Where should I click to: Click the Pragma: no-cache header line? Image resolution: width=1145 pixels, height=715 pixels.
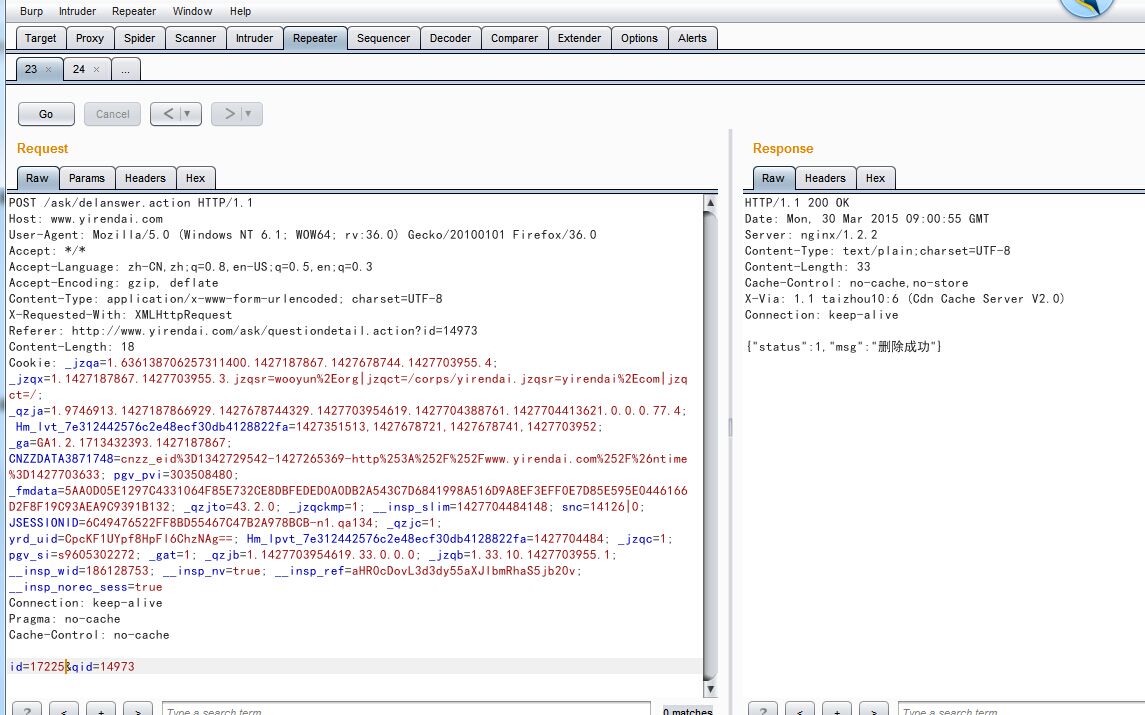[64, 619]
